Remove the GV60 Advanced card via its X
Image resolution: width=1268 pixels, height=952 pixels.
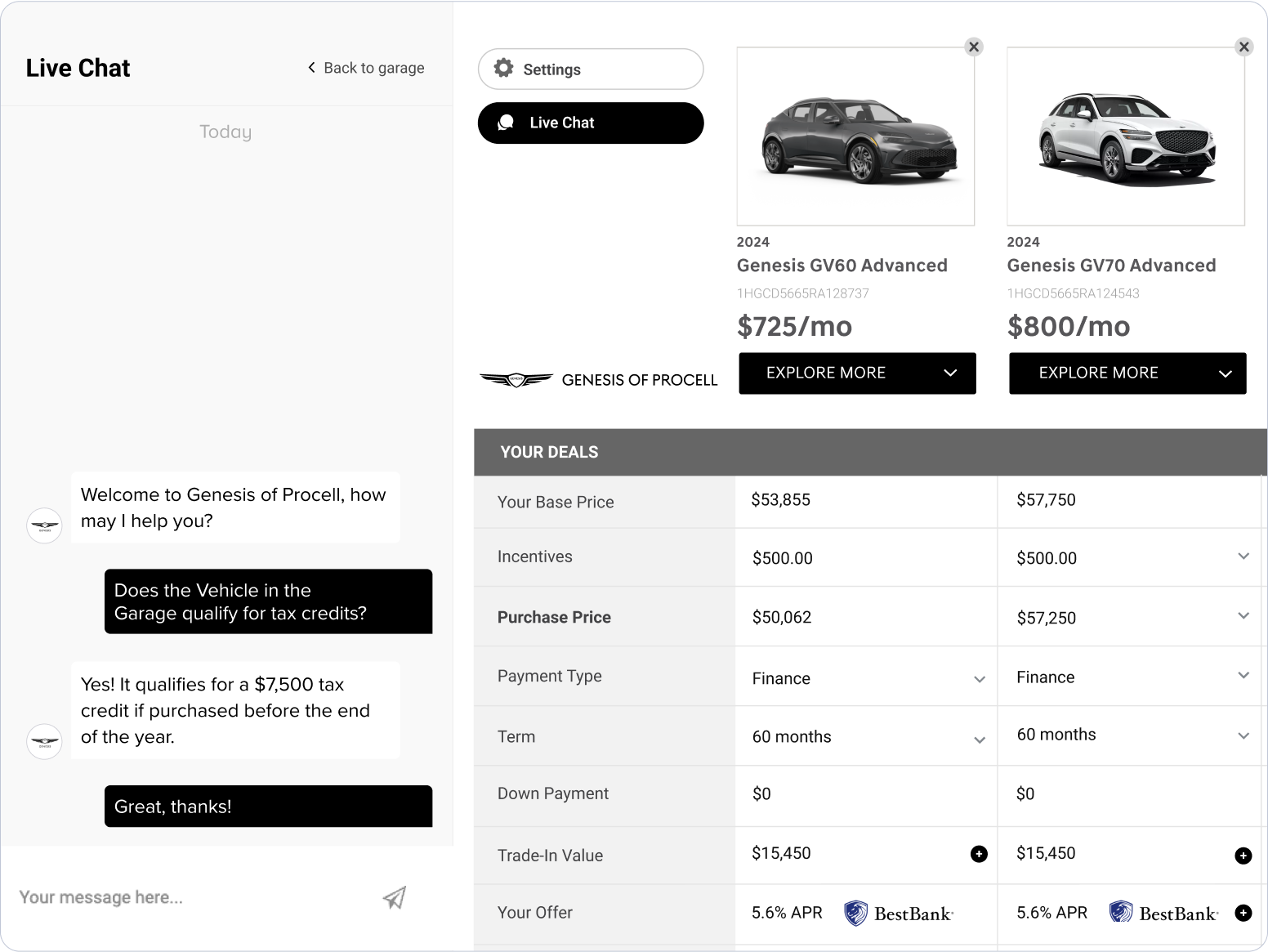point(973,47)
